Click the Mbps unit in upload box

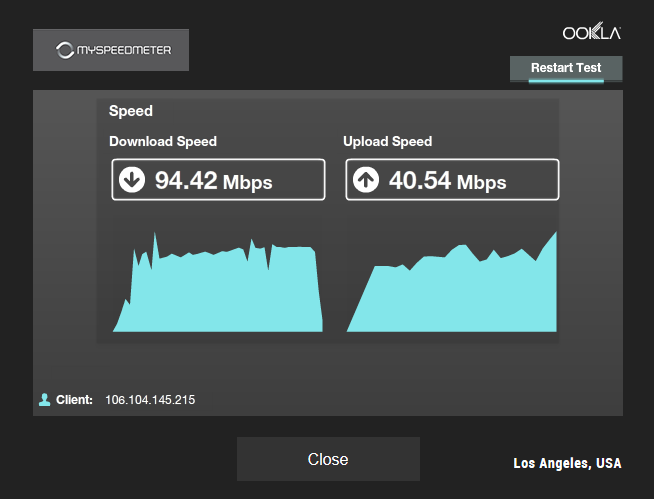482,183
